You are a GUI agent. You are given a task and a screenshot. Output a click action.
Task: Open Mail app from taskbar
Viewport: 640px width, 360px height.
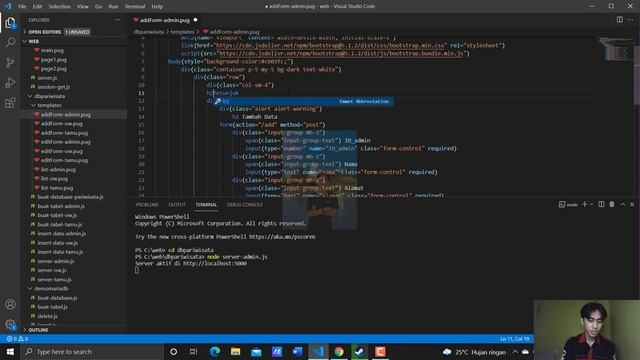click(256, 351)
